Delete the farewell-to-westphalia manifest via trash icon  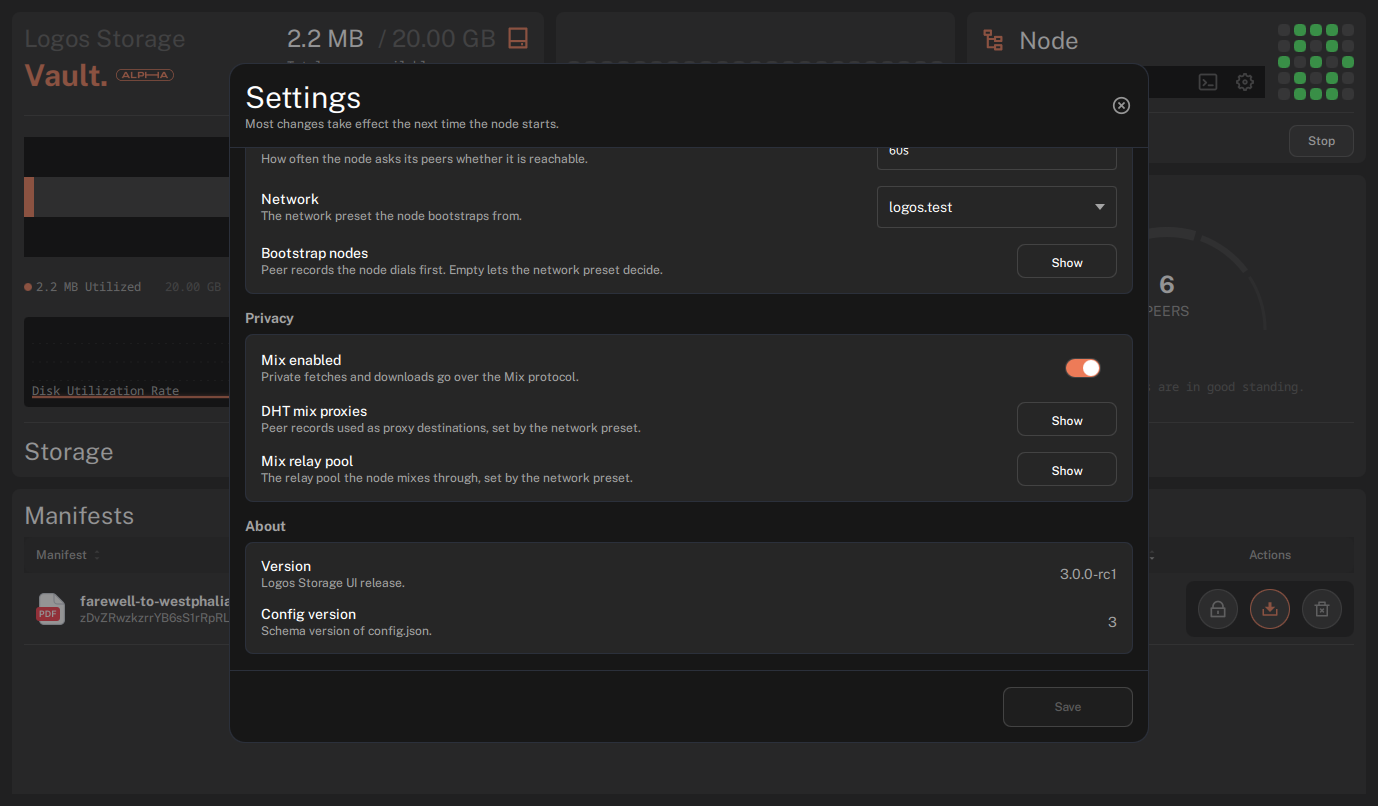click(1322, 608)
